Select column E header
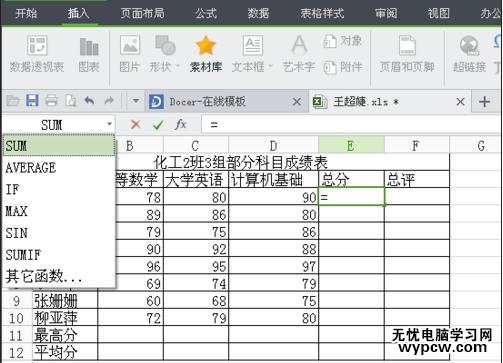The width and height of the screenshot is (503, 363). (351, 146)
